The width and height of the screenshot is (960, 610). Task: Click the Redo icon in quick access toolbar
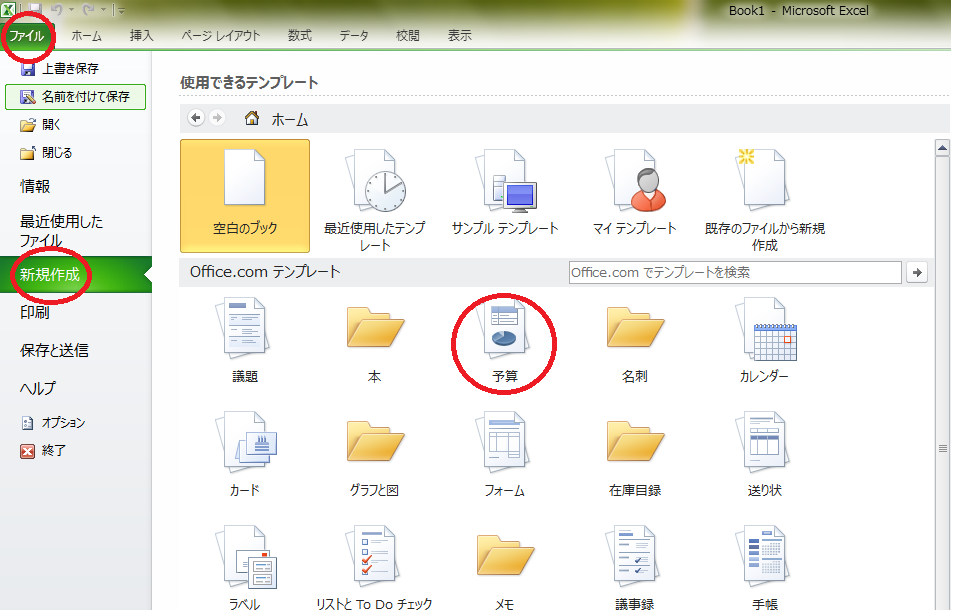tap(88, 10)
